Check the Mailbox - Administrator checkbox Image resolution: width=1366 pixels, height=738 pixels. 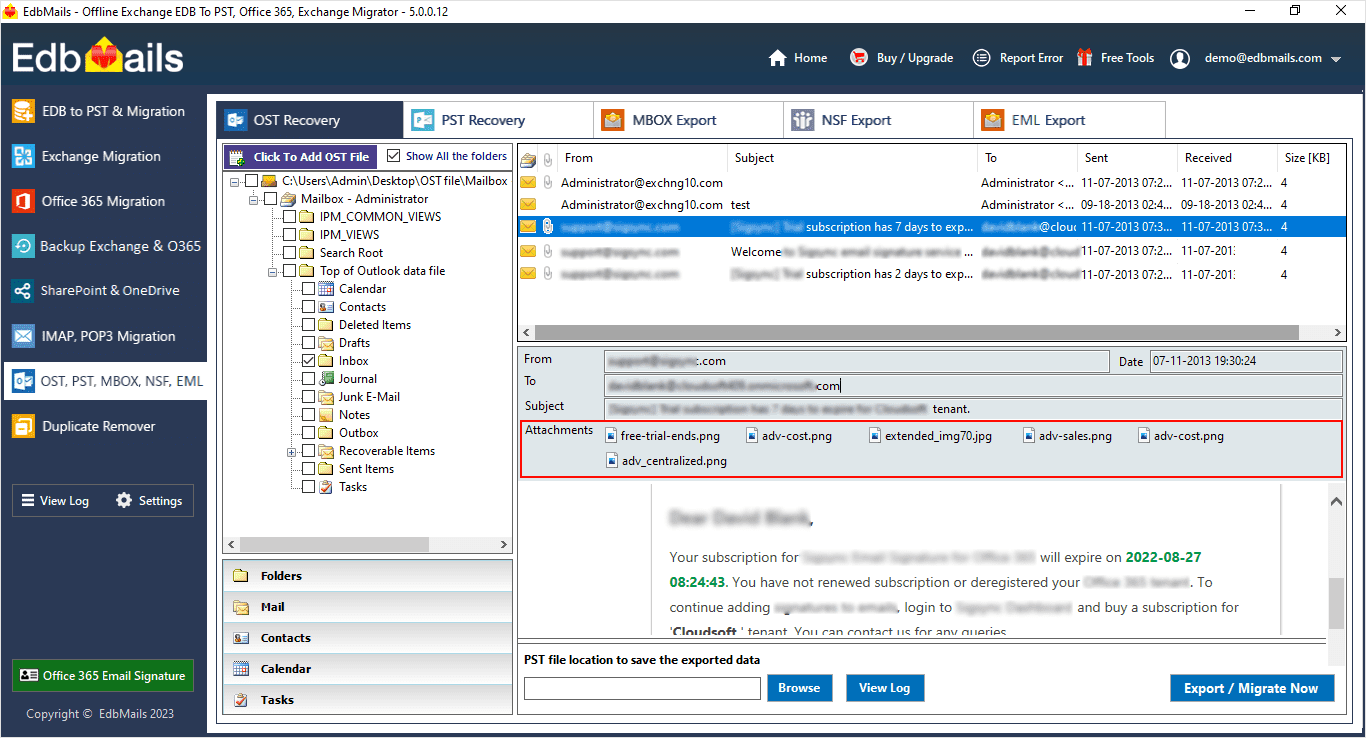(x=271, y=199)
